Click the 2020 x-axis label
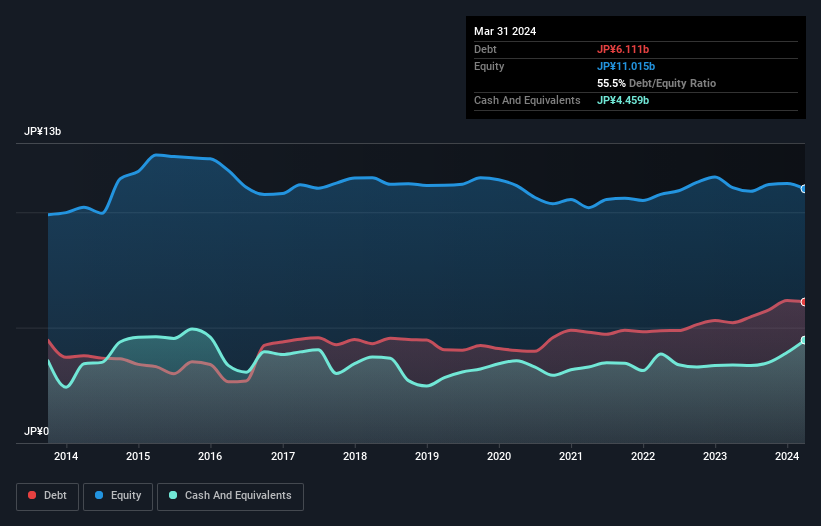 pos(499,456)
